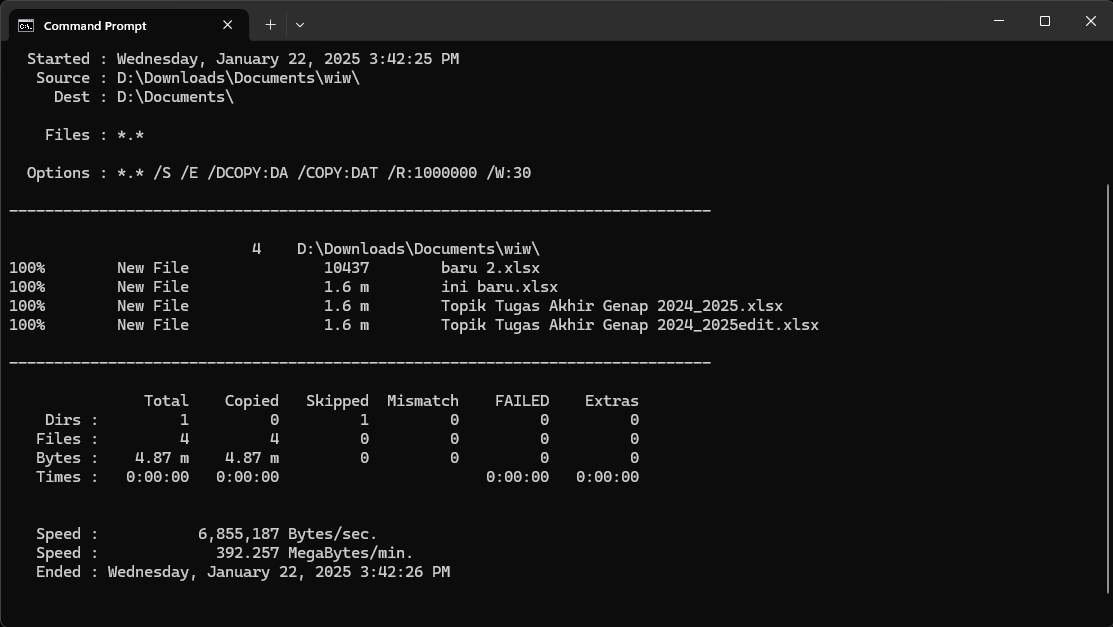1113x627 pixels.
Task: Click the Ended timestamp 3:42:26 PM
Action: (x=405, y=572)
